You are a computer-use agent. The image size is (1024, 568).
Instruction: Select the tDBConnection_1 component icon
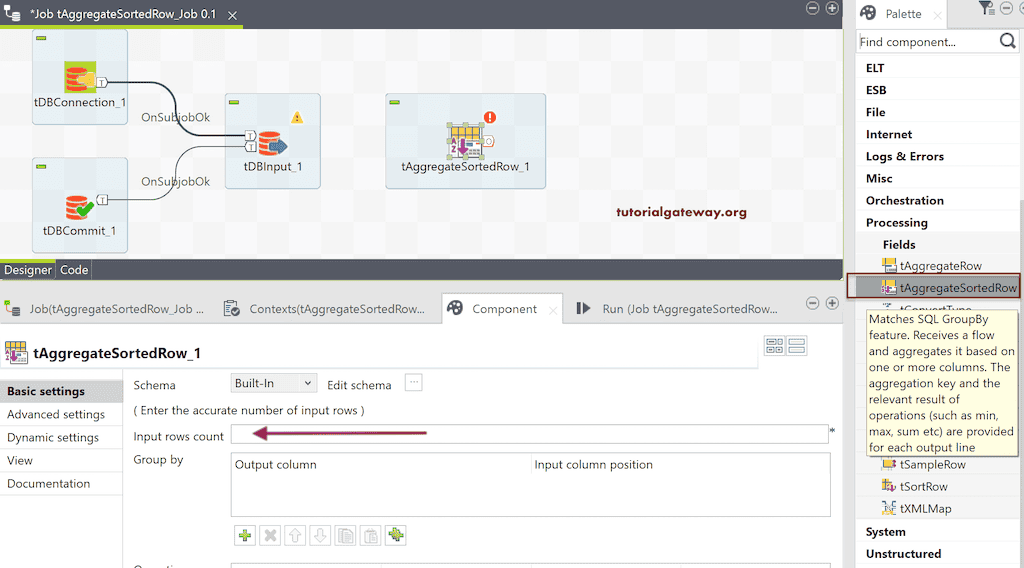[x=80, y=77]
